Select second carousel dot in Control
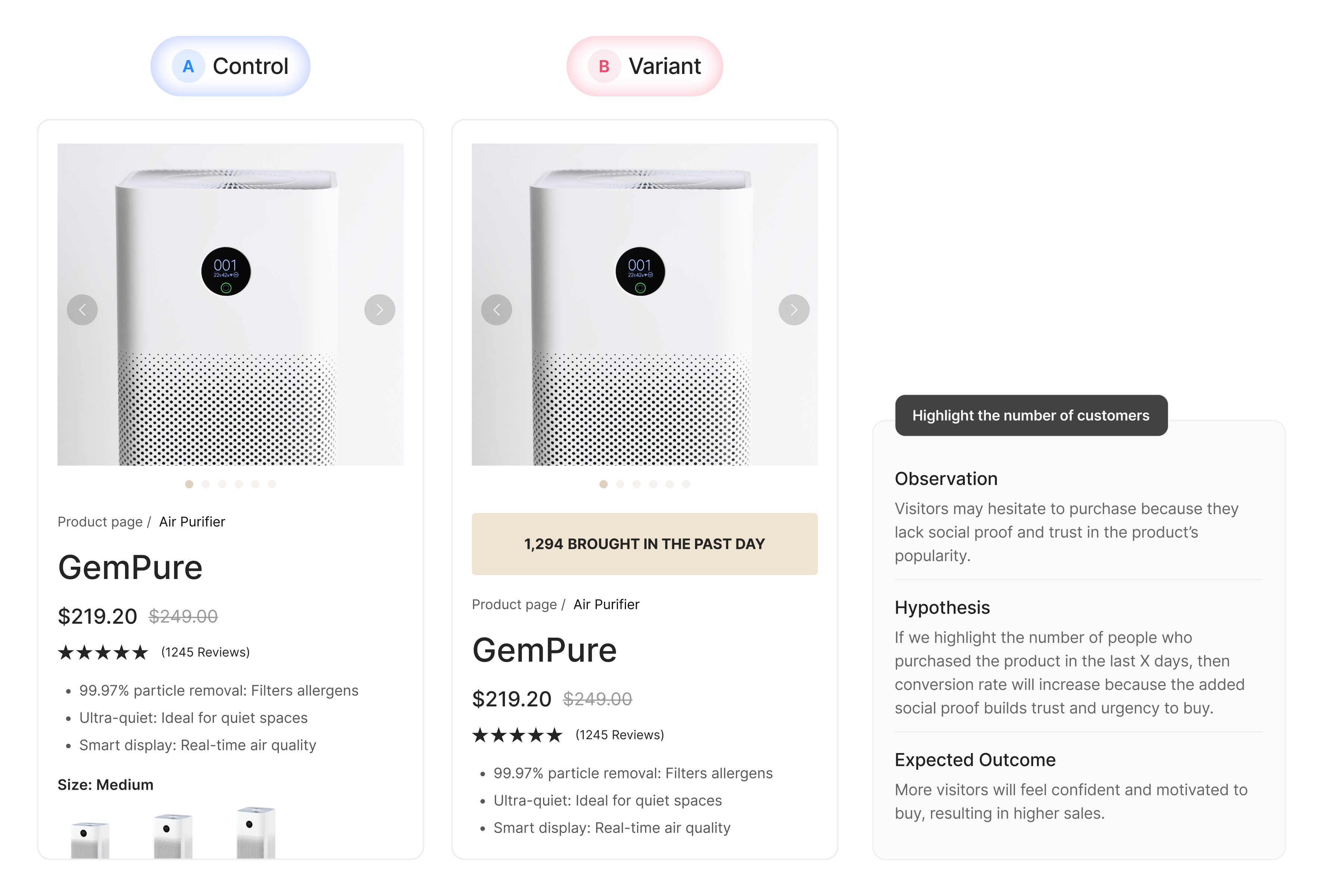1321x896 pixels. click(x=206, y=484)
